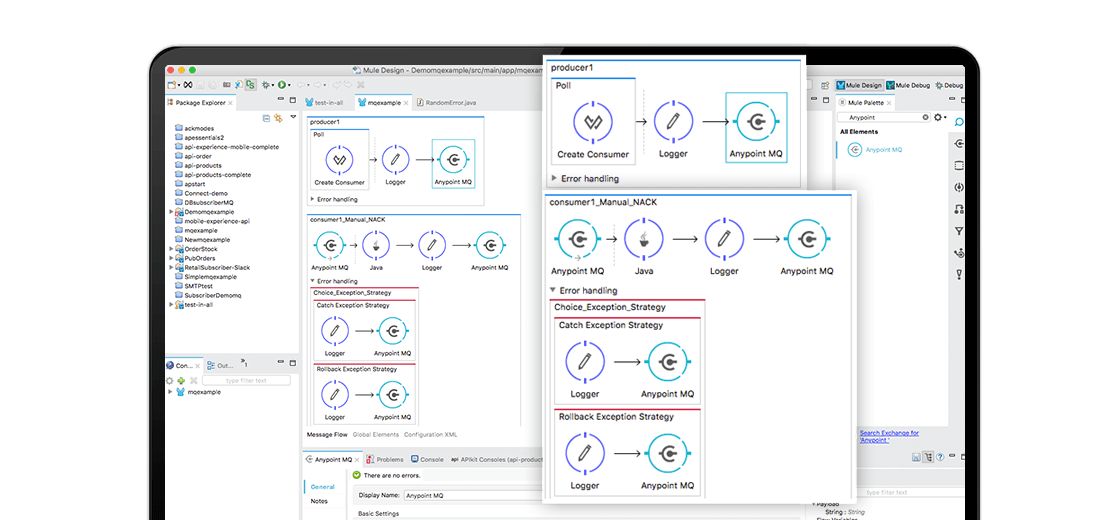This screenshot has width=1120, height=520.
Task: Focus the lower-left type filter text field
Action: click(x=246, y=381)
